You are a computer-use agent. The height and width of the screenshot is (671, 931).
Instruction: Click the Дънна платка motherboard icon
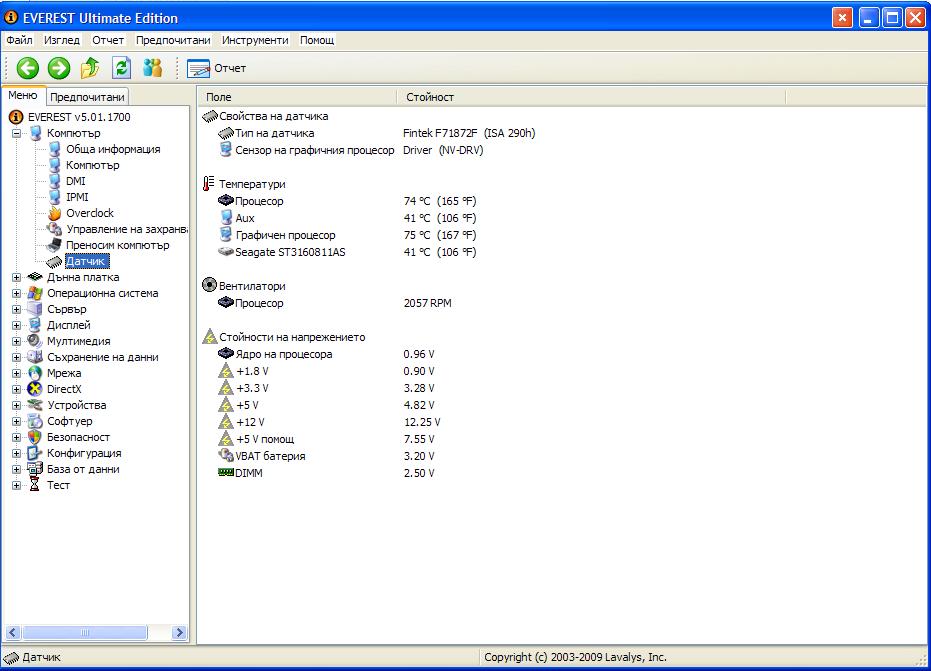(35, 277)
